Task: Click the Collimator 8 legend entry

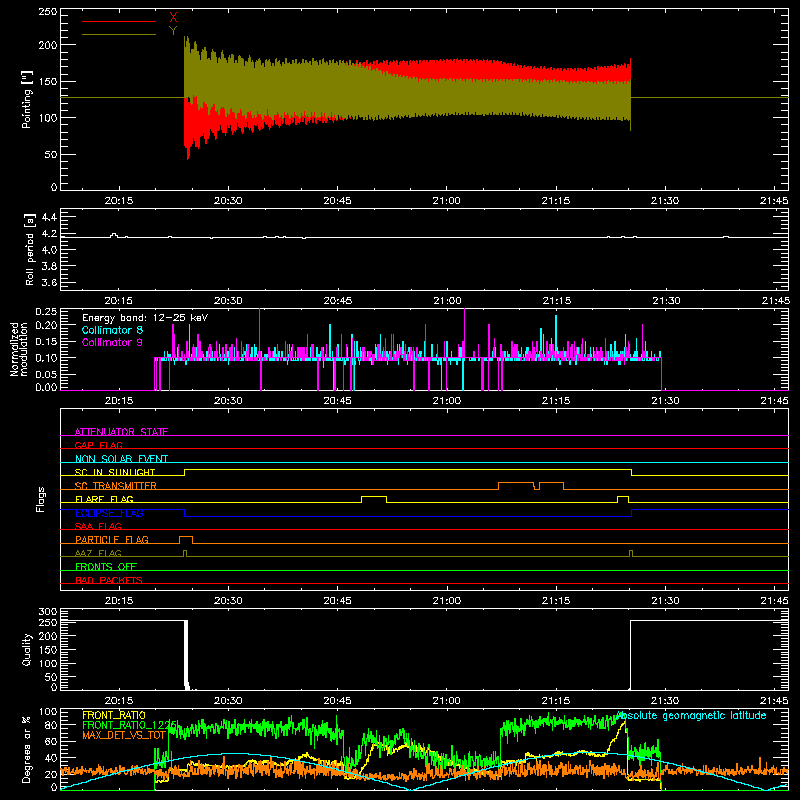Action: tap(112, 330)
